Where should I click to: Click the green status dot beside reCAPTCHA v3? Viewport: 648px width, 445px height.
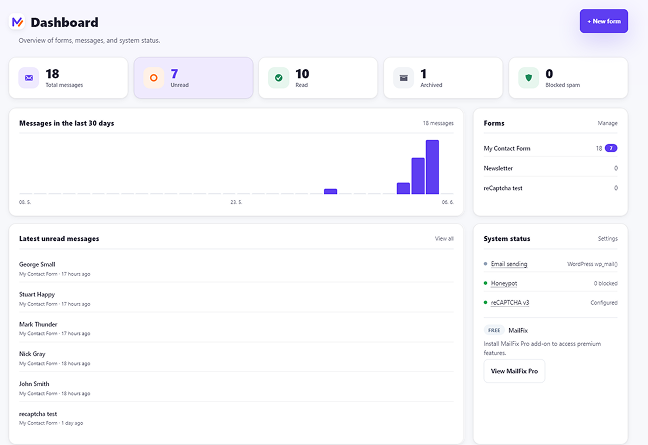point(485,302)
